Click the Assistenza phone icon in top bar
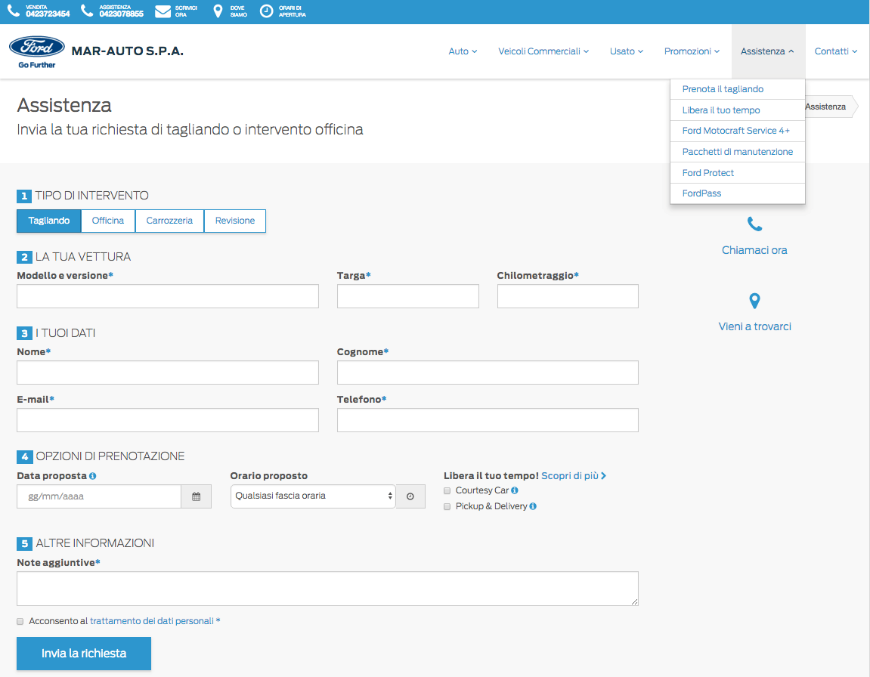Image resolution: width=870 pixels, height=677 pixels. point(88,11)
